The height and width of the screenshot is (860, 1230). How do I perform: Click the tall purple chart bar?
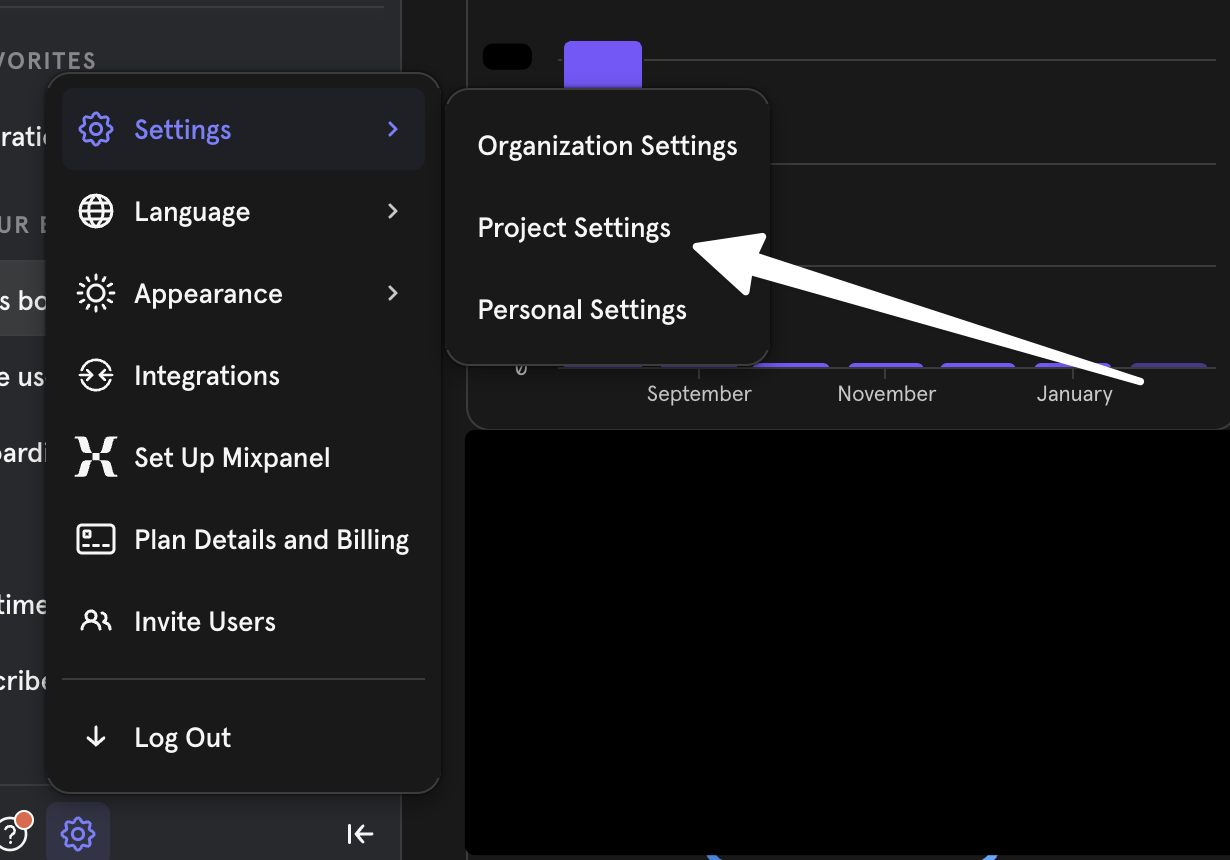coord(602,65)
